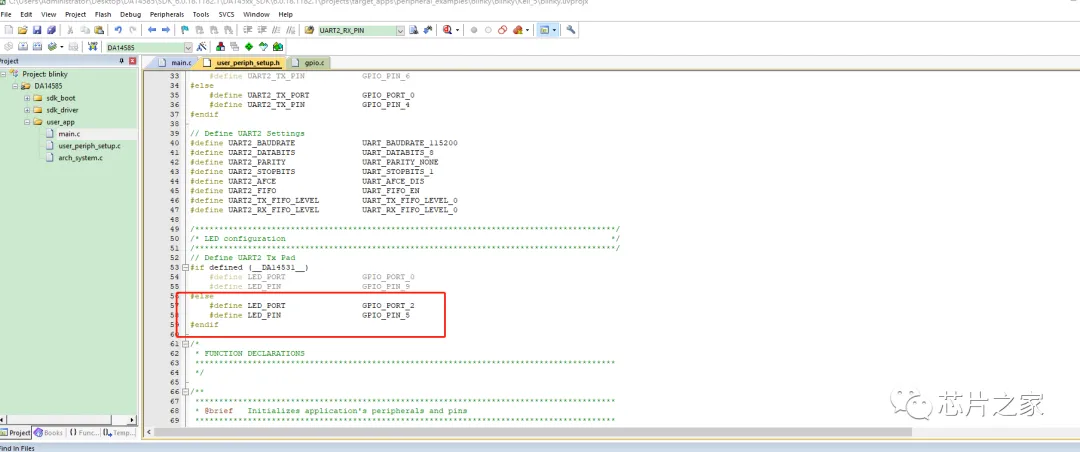The height and width of the screenshot is (452, 1080).
Task: Click the Build target icon
Action: (x=22, y=47)
